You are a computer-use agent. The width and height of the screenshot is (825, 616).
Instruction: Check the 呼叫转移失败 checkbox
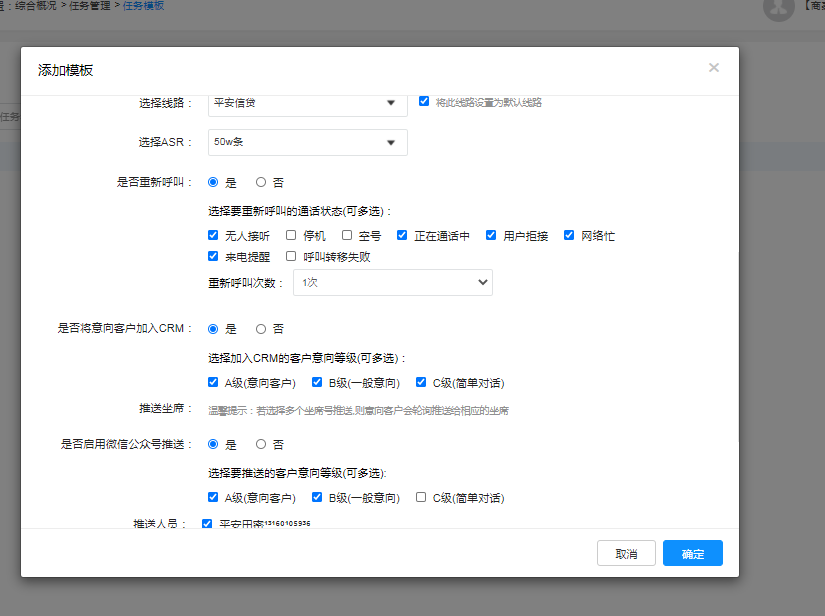click(x=291, y=256)
